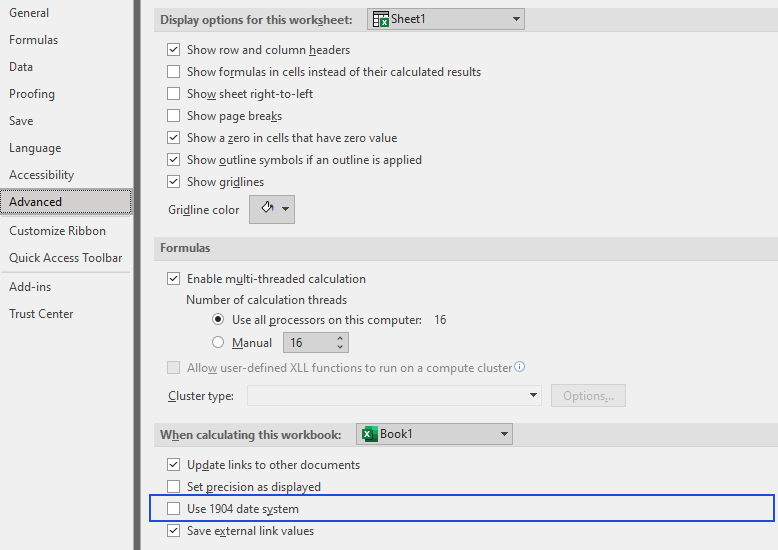The height and width of the screenshot is (550, 778).
Task: Select Use all processors radio button
Action: pos(218,319)
